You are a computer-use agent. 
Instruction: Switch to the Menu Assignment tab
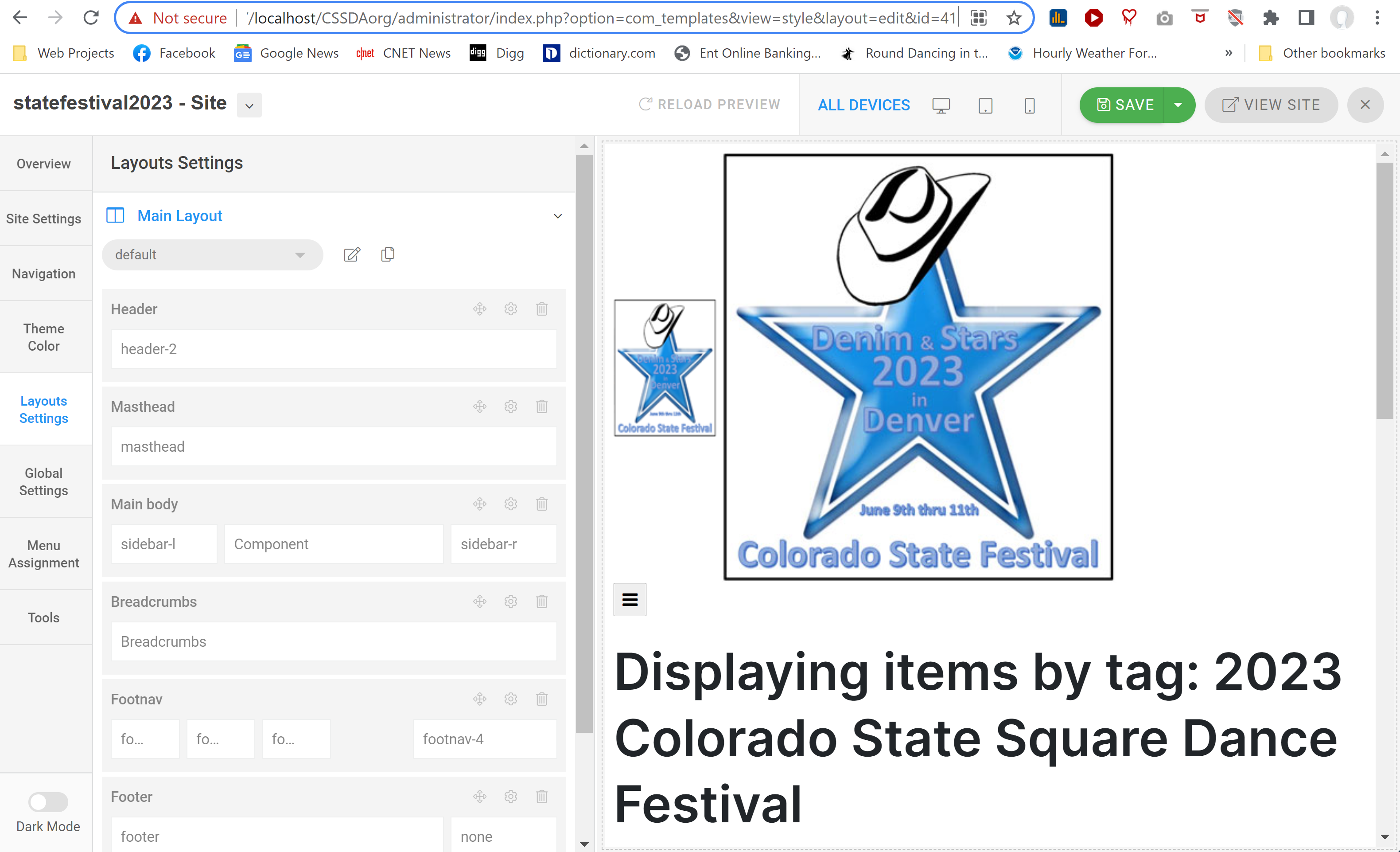tap(44, 554)
